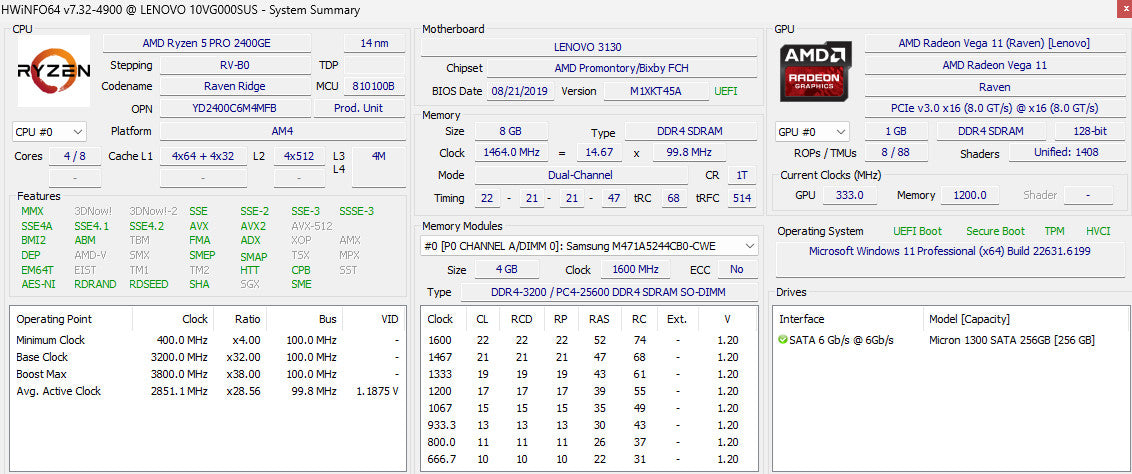Viewport: 1132px width, 474px height.
Task: Click the SHA feature label
Action: [200, 284]
